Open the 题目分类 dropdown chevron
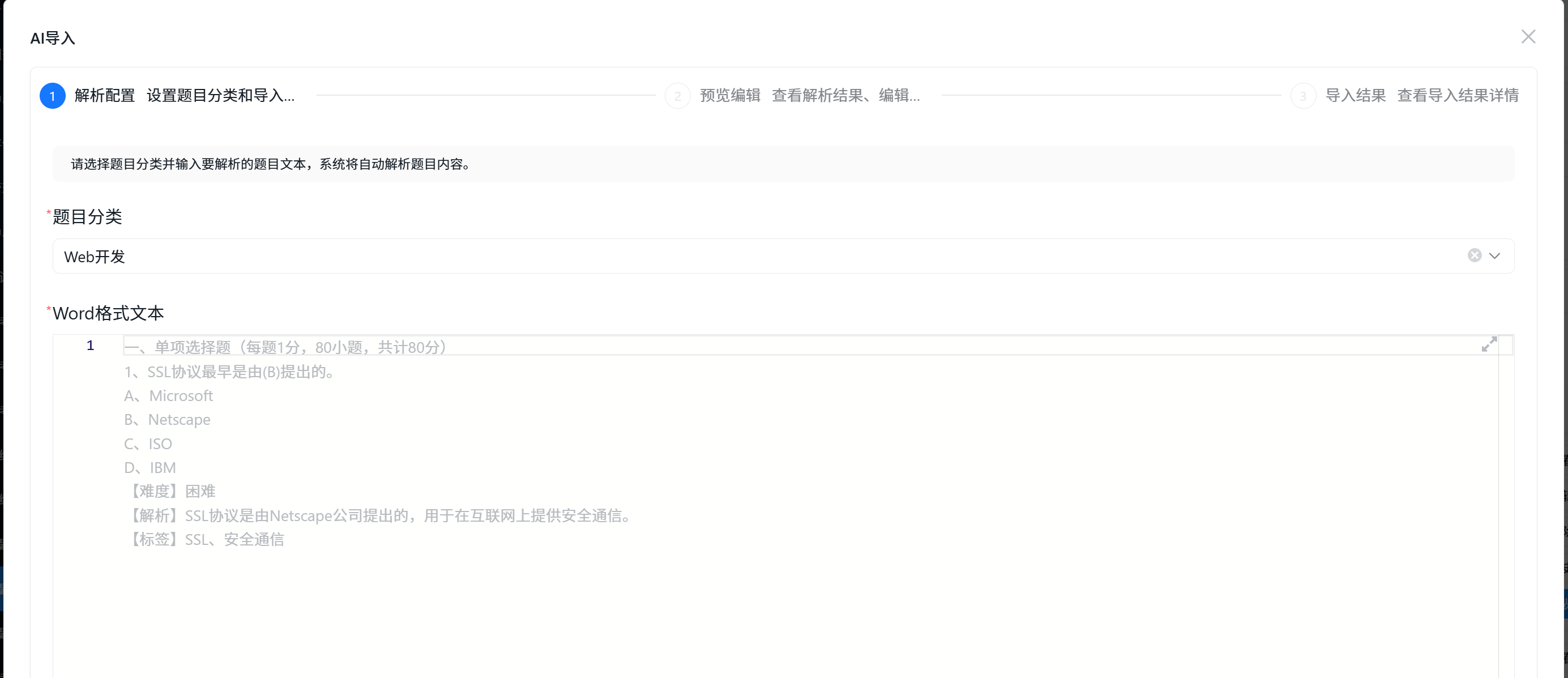The image size is (1568, 678). (x=1494, y=255)
